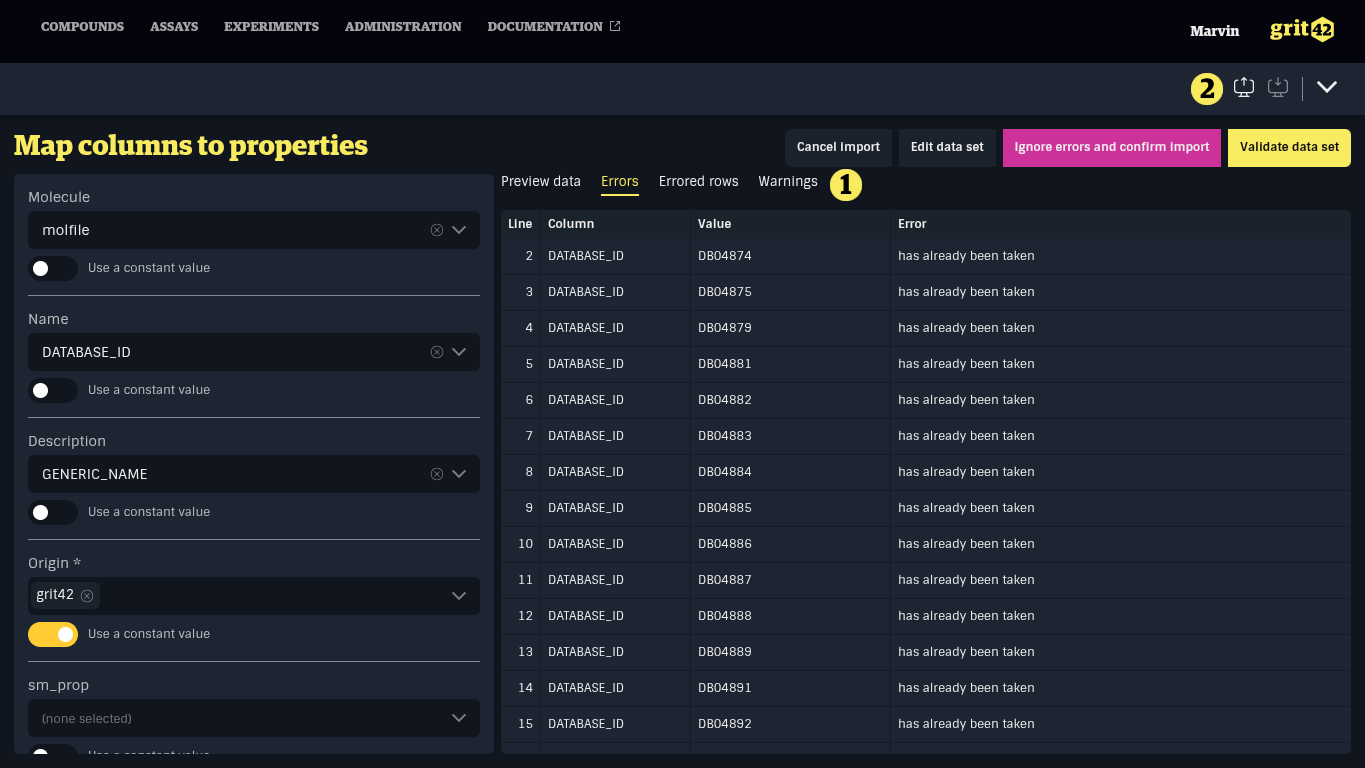
Task: Click the Edit data set button
Action: [x=947, y=147]
